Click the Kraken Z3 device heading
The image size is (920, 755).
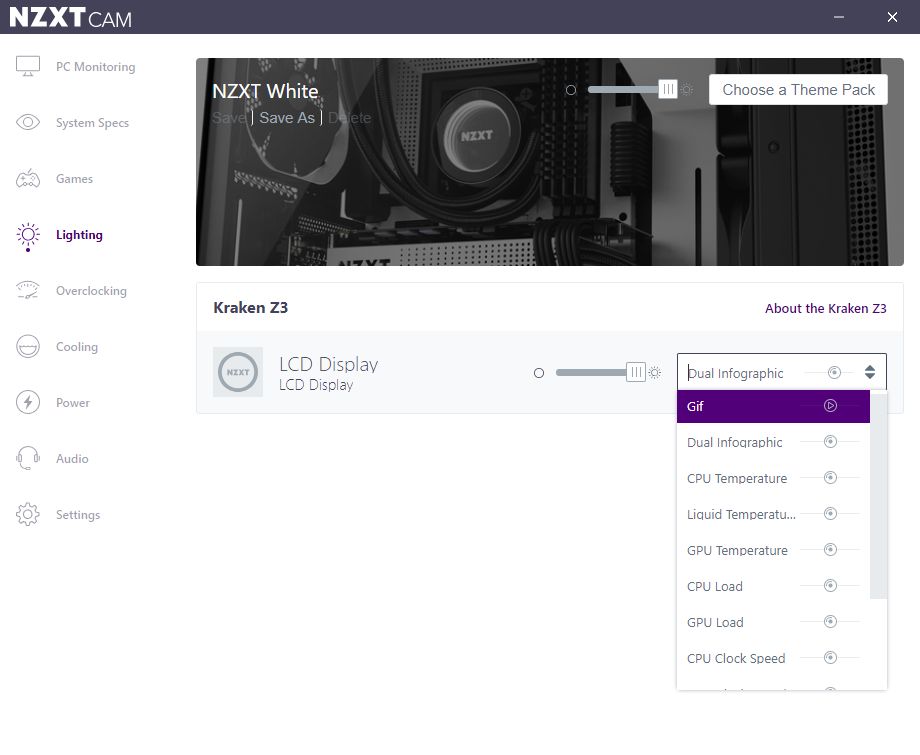(251, 308)
